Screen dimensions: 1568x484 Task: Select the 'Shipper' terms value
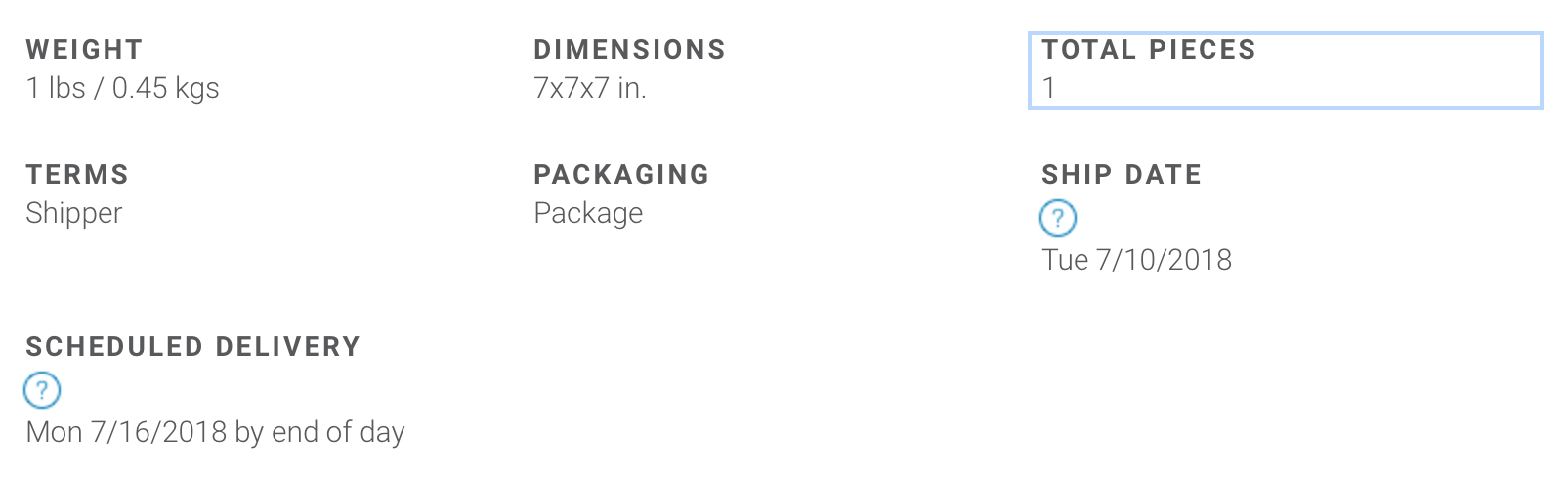(x=74, y=213)
